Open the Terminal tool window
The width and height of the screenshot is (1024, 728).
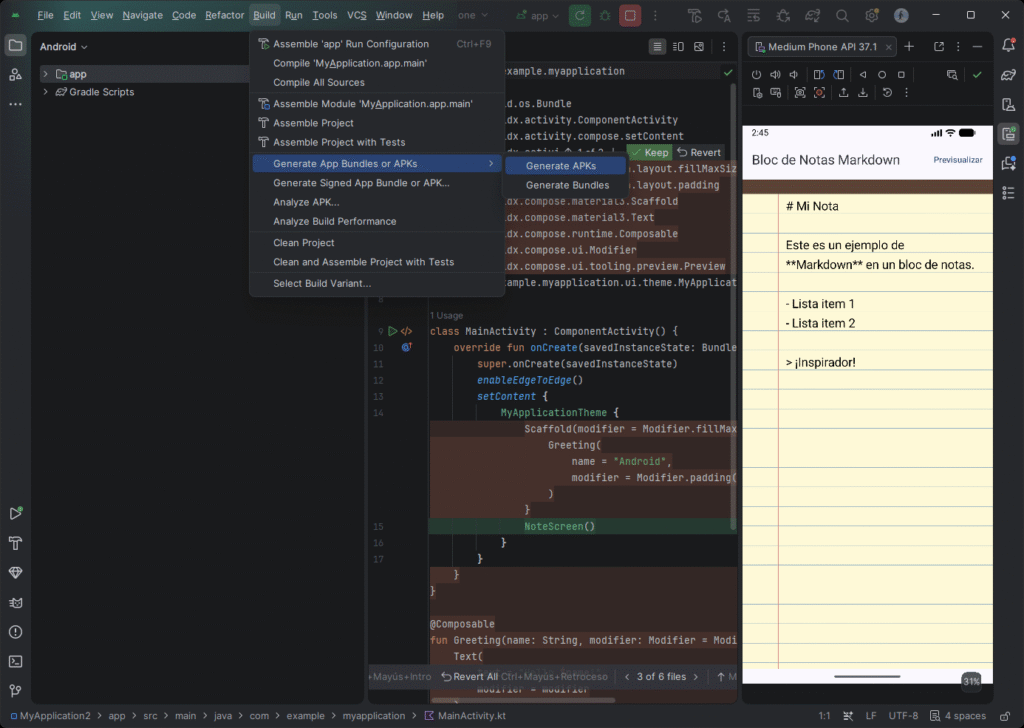pyautogui.click(x=16, y=661)
